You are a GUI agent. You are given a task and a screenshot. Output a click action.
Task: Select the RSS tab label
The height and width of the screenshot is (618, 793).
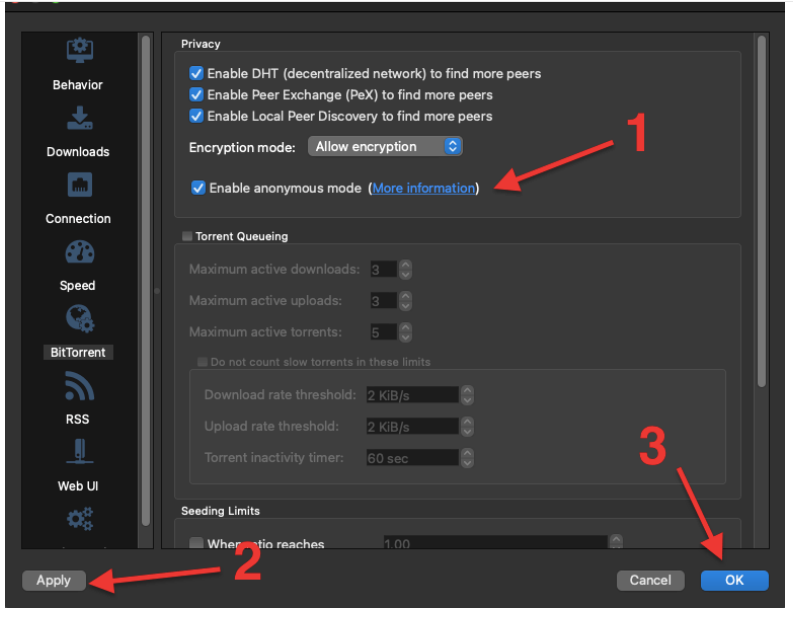pos(77,419)
